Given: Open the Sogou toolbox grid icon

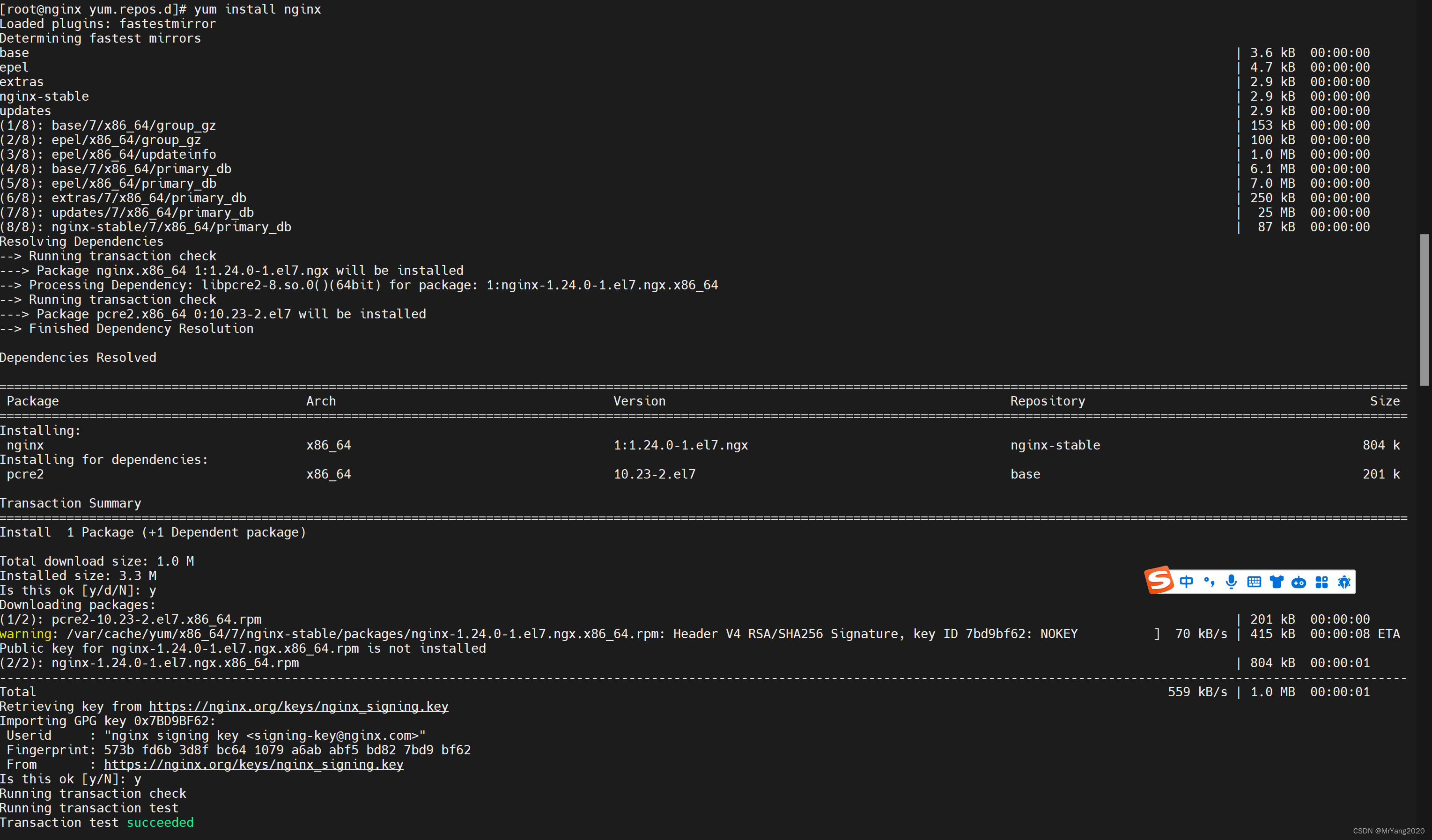Looking at the screenshot, I should 1323,582.
